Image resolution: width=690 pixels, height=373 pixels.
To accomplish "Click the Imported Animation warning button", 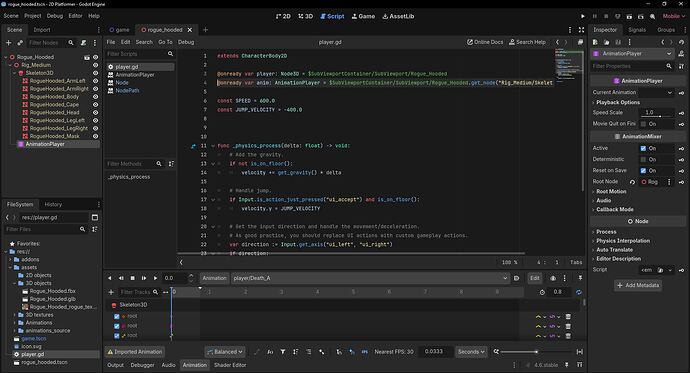I will coord(135,352).
